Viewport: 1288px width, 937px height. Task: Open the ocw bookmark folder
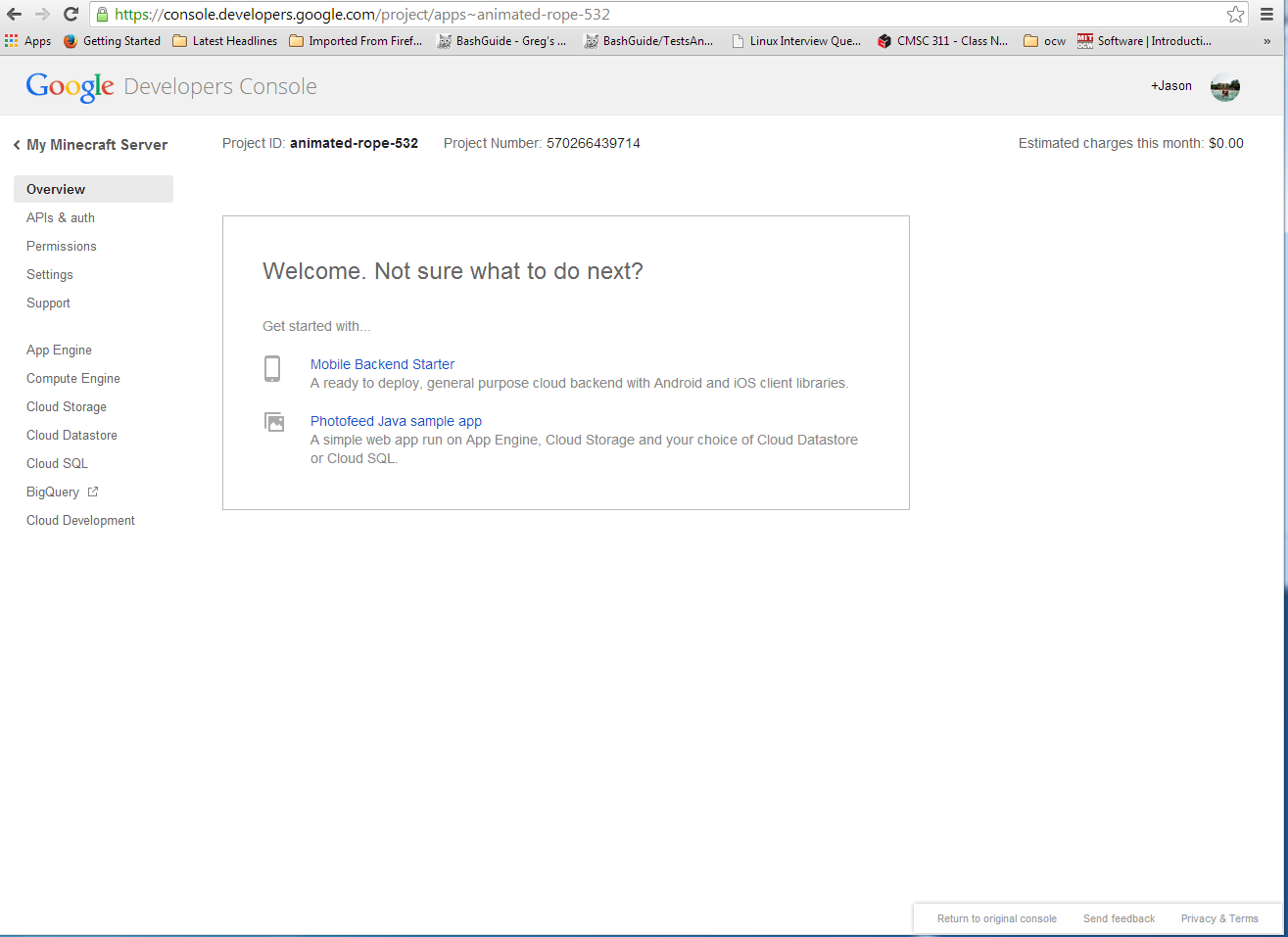tap(1044, 41)
